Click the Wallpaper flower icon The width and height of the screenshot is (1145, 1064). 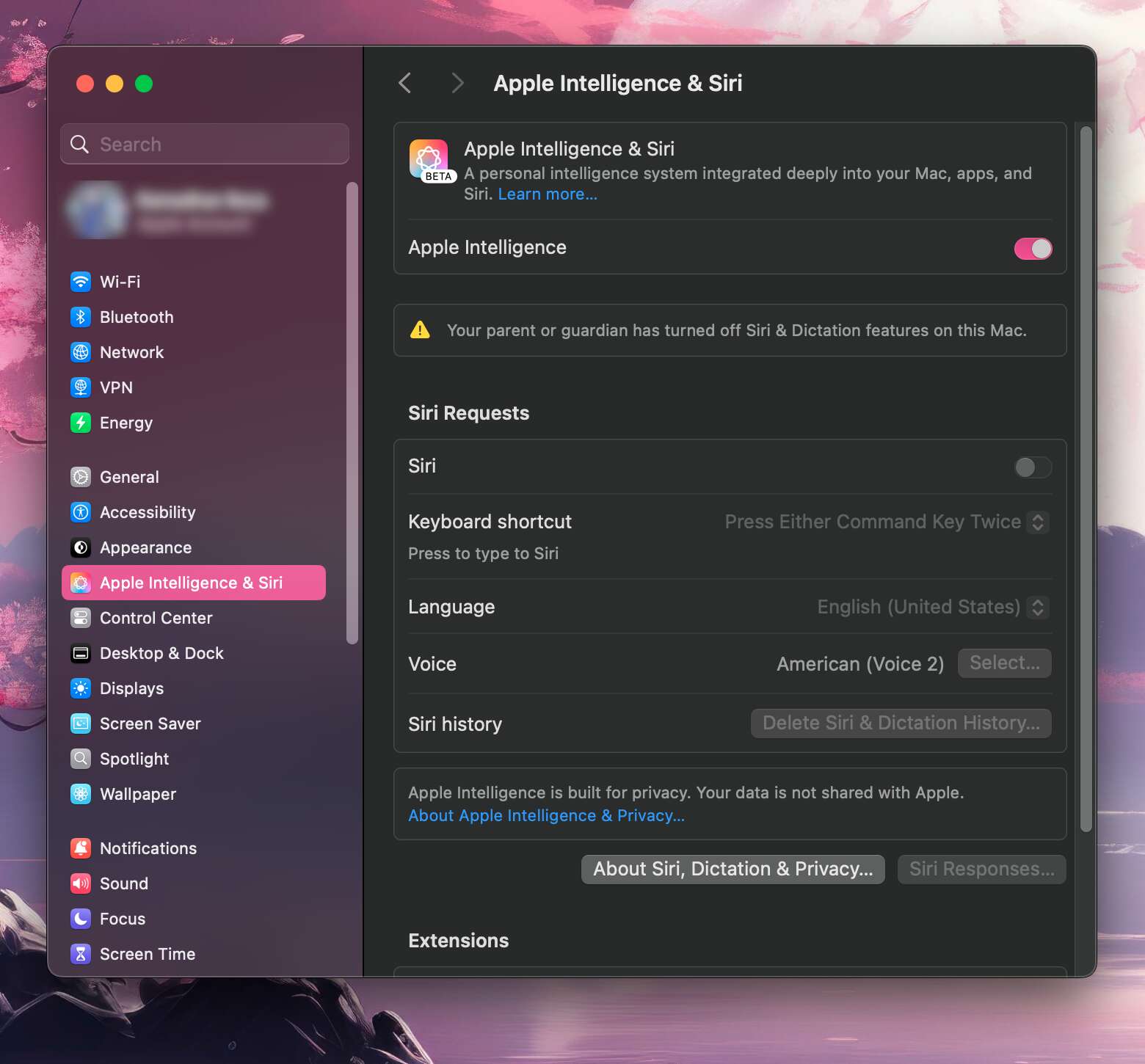click(81, 794)
